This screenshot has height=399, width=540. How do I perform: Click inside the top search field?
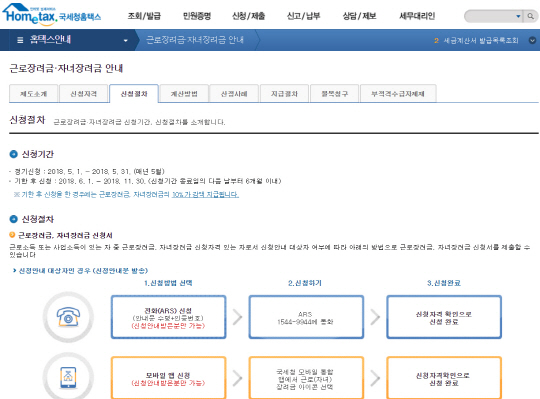pos(490,16)
